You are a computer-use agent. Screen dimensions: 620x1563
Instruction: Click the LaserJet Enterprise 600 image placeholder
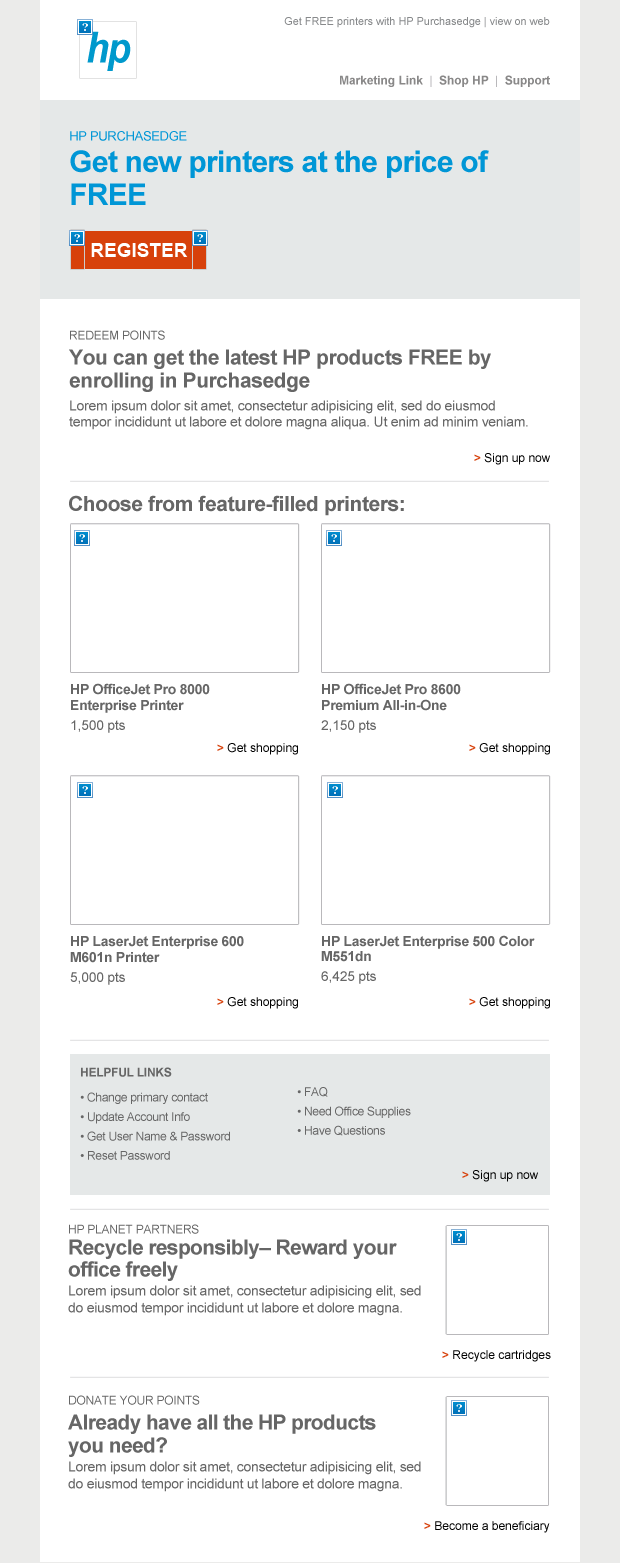[x=184, y=850]
